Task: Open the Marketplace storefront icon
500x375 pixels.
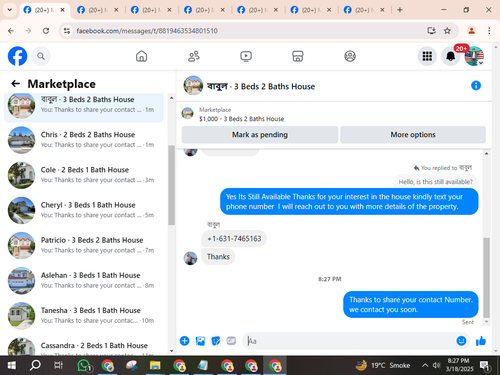Action: [298, 56]
